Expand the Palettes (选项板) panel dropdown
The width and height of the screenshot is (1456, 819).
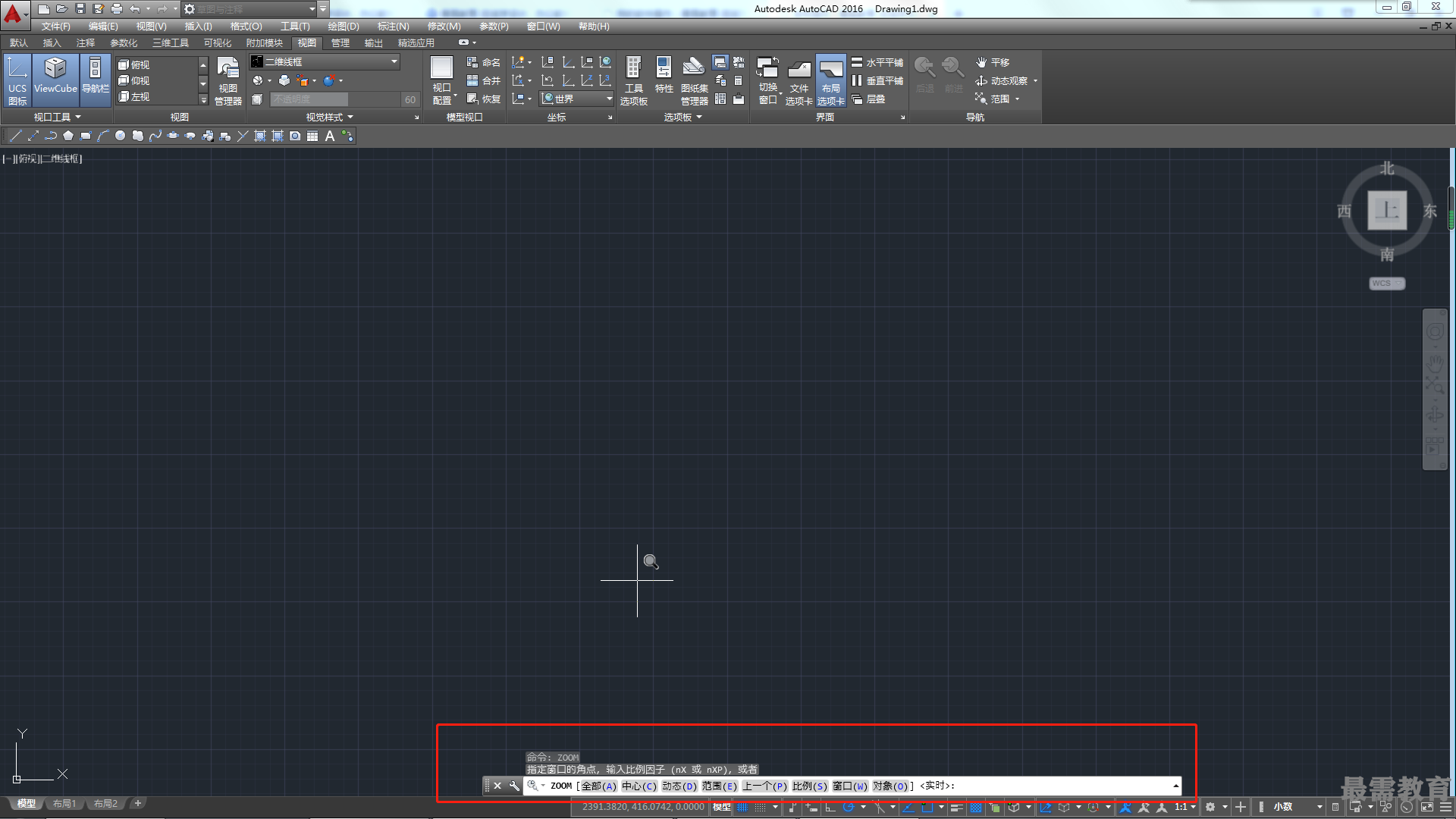click(x=682, y=117)
